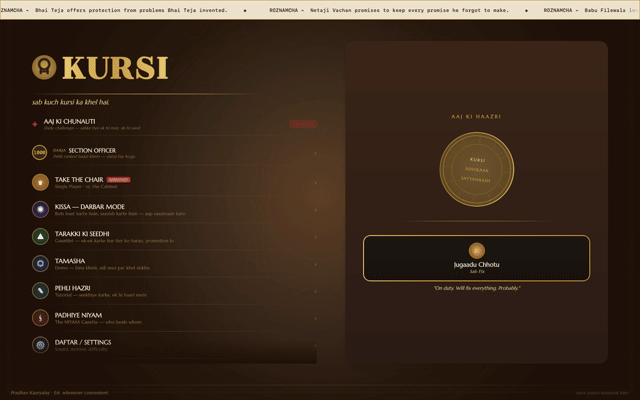Open the Padhiye Niyam gazette icon
640x400 pixels.
(40, 318)
